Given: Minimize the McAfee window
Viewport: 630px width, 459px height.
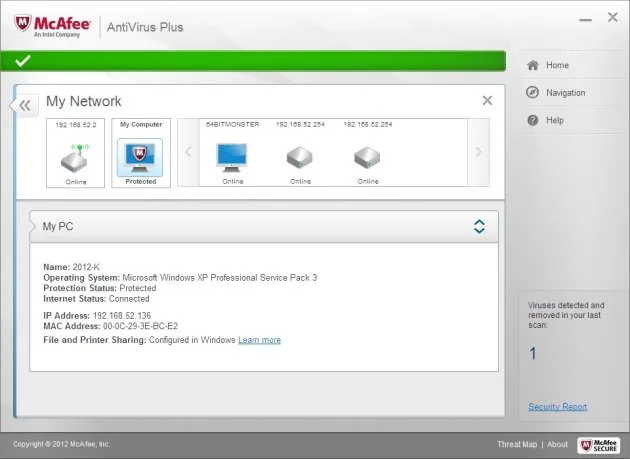Looking at the screenshot, I should point(585,19).
